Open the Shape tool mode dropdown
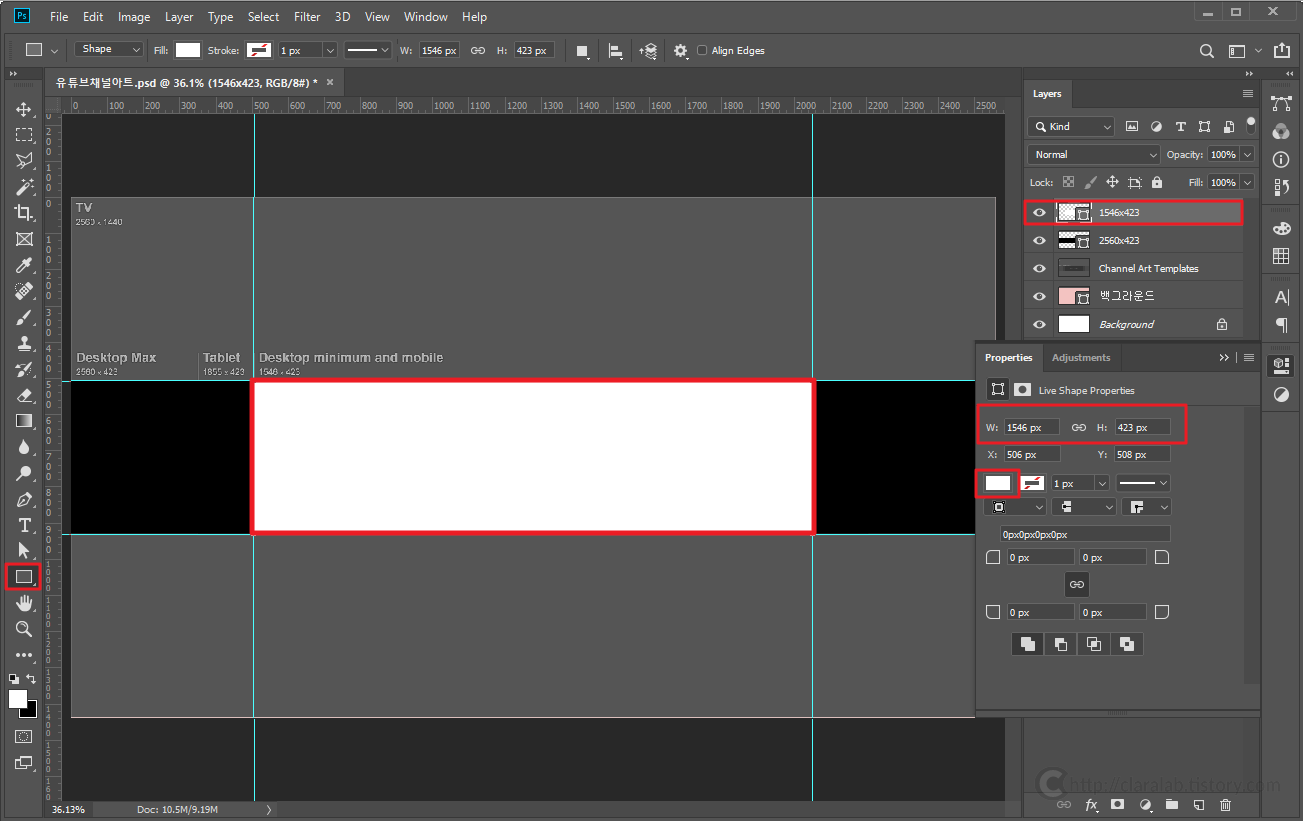The image size is (1303, 821). tap(109, 49)
